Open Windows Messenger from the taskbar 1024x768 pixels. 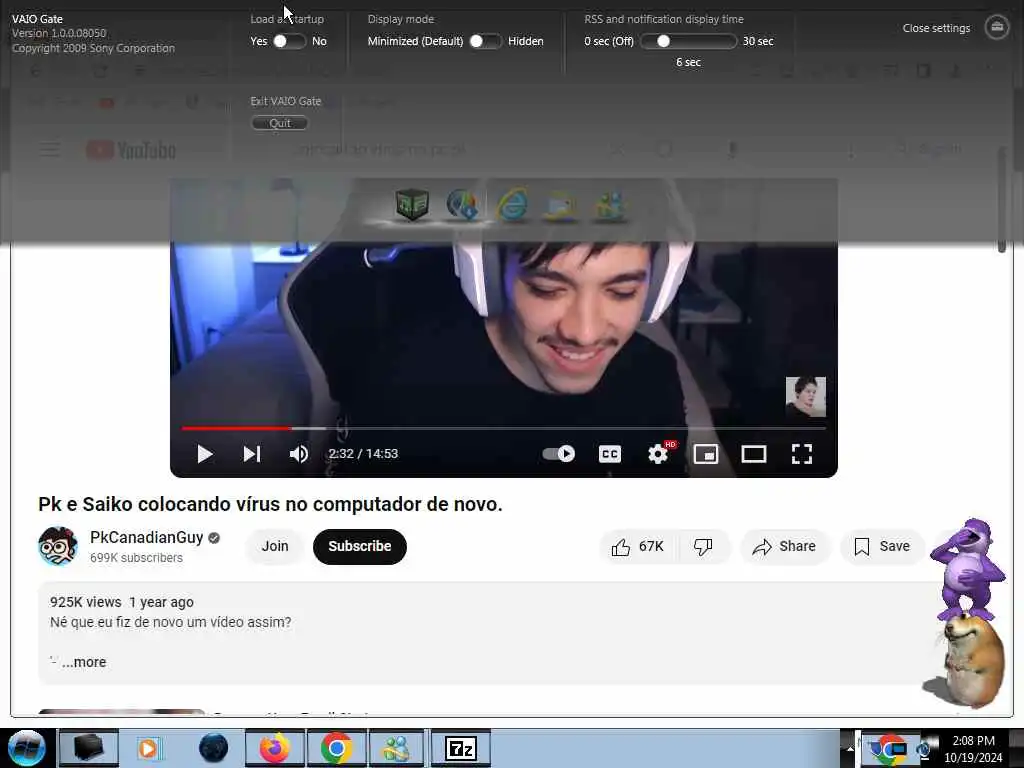tap(396, 748)
